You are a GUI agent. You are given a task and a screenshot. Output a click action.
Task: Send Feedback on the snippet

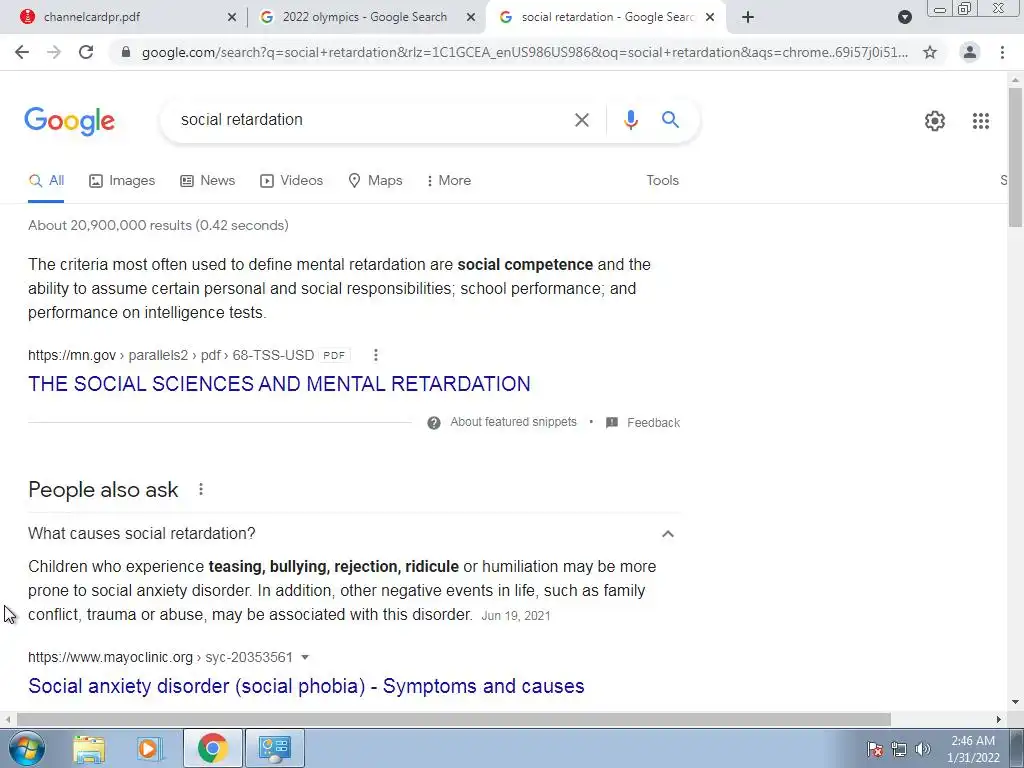[x=643, y=423]
